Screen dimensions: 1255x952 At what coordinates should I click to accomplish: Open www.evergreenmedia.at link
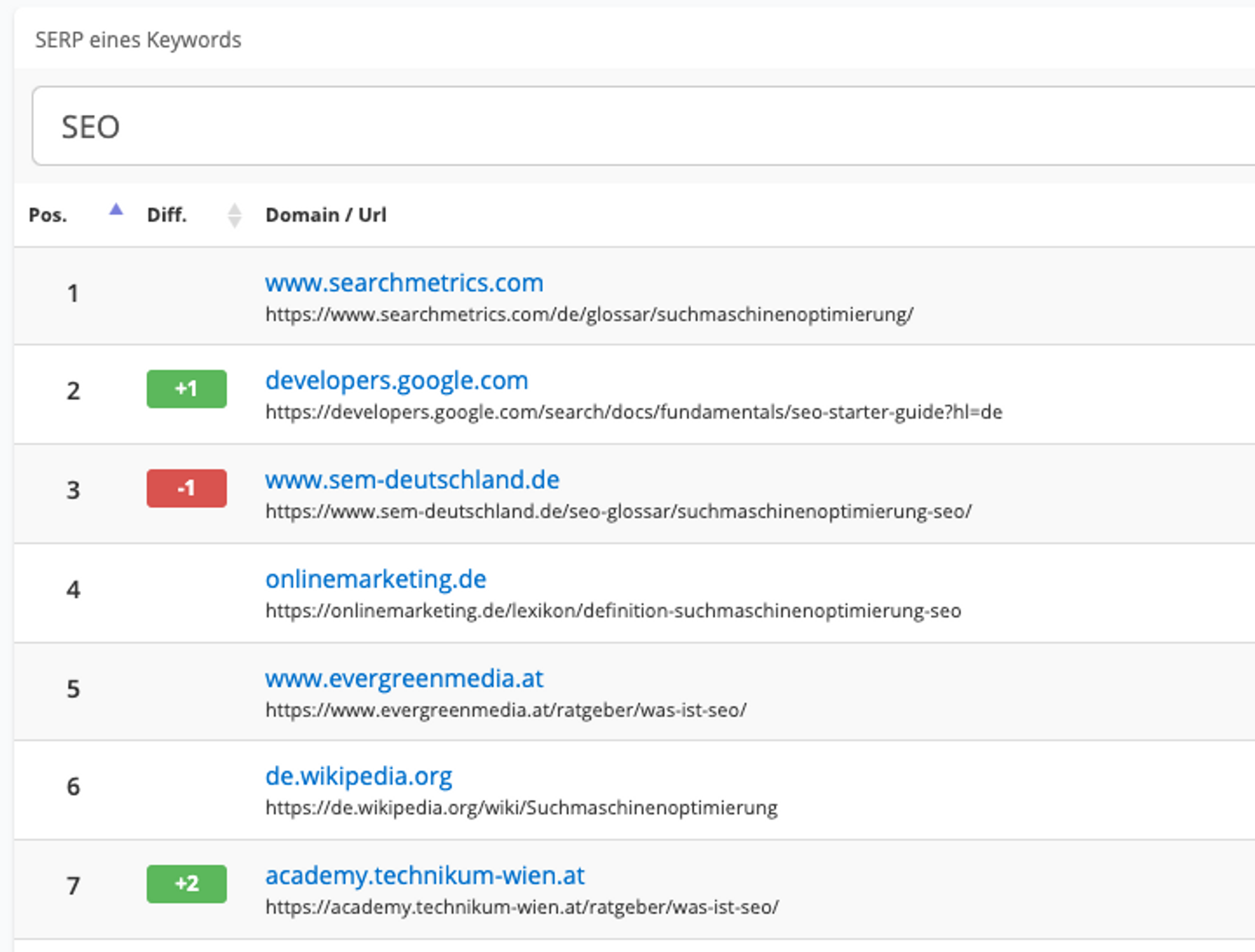(404, 678)
